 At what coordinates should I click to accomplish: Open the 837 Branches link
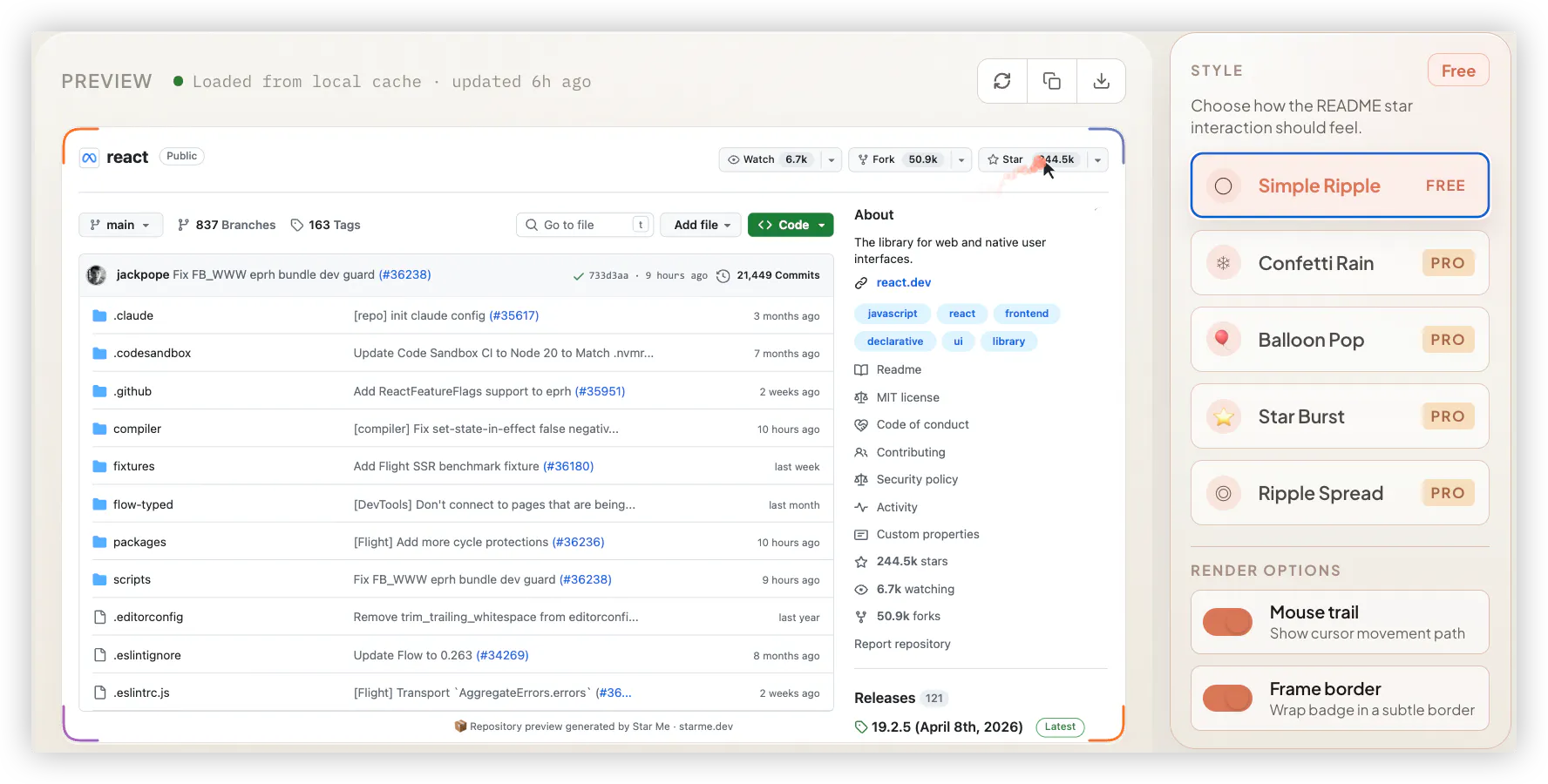[x=227, y=225]
